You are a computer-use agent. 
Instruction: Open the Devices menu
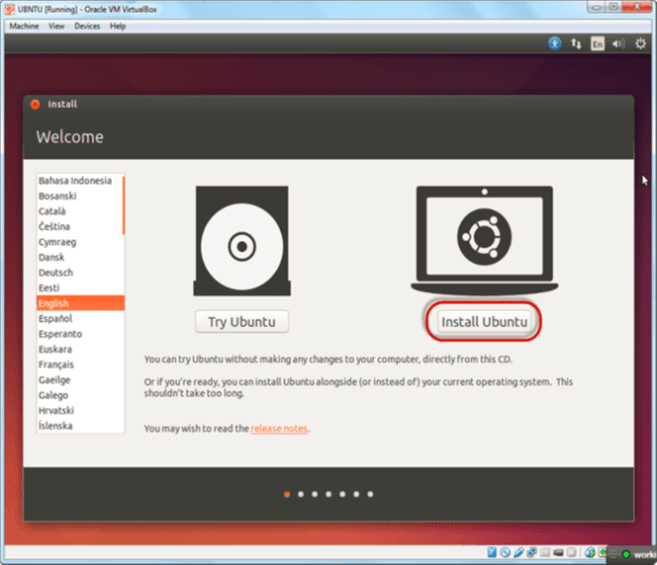coord(87,26)
